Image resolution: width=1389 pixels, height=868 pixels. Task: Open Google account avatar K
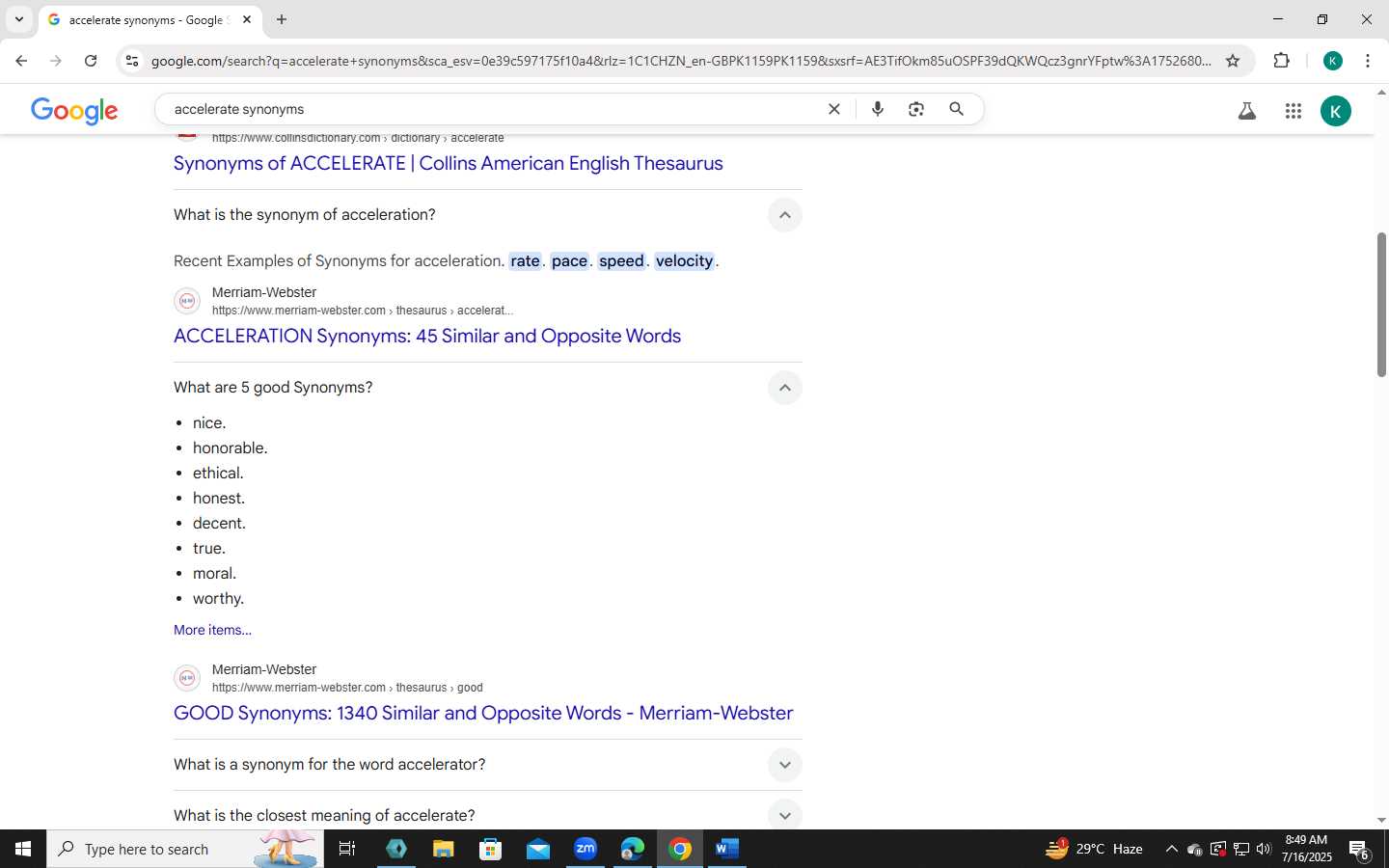click(1336, 111)
